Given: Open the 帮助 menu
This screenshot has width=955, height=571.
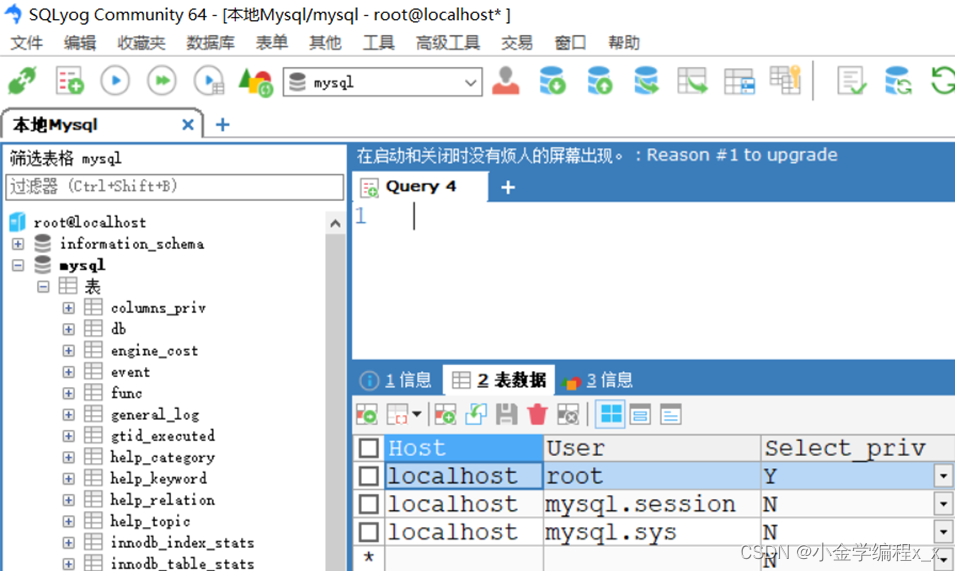Looking at the screenshot, I should point(624,43).
